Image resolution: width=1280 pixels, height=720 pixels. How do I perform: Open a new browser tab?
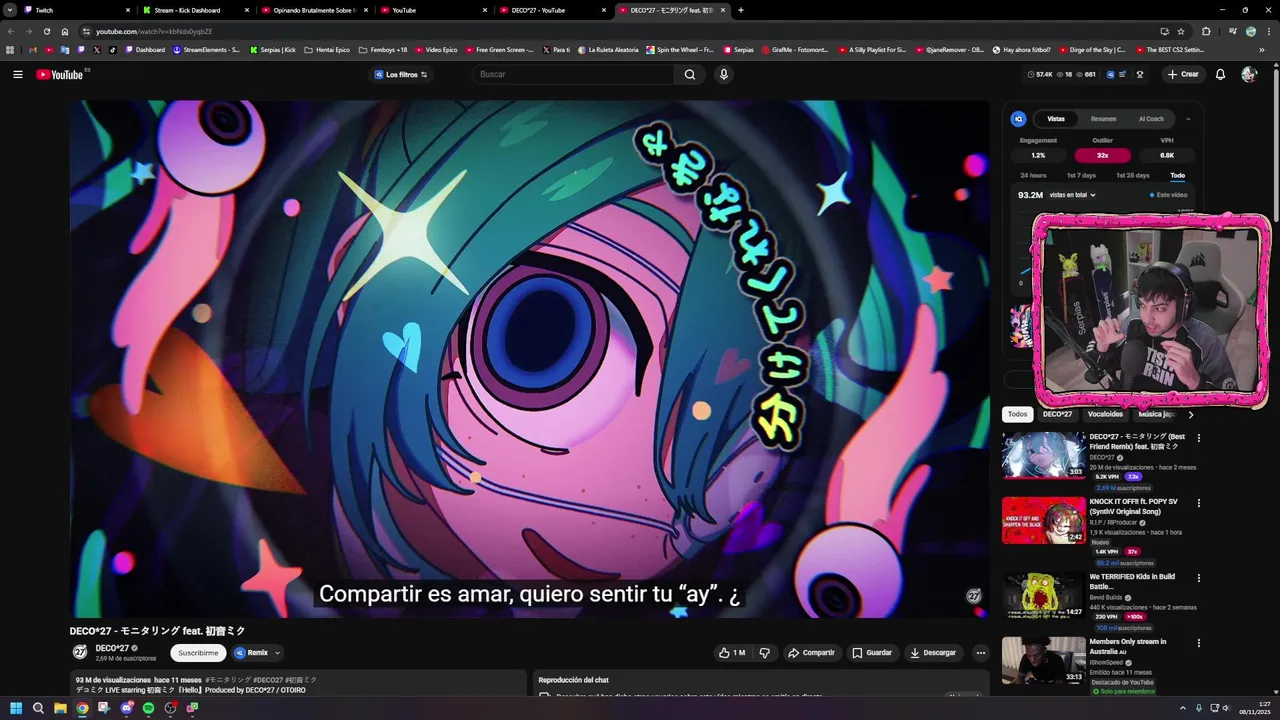(740, 10)
